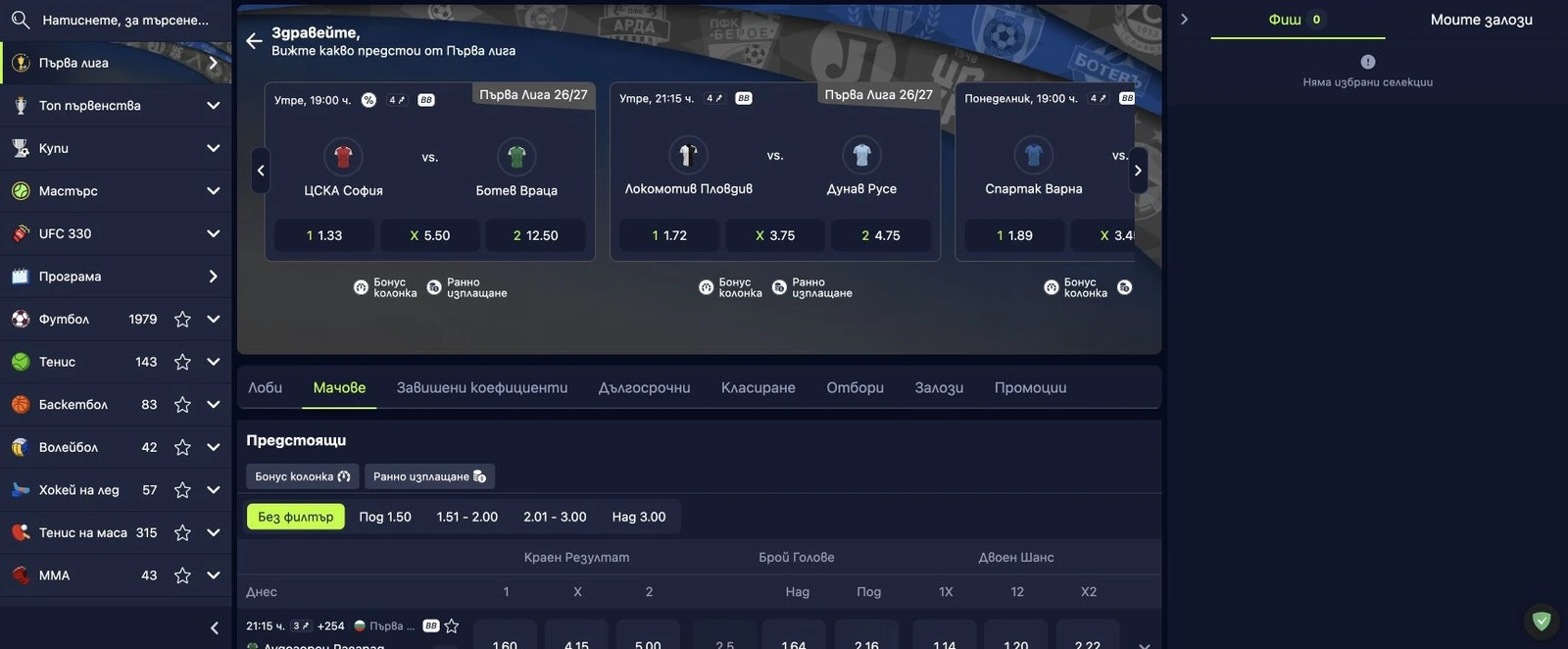Expand Хокей на лед list chevron
Image resolution: width=1568 pixels, height=649 pixels.
[x=213, y=490]
